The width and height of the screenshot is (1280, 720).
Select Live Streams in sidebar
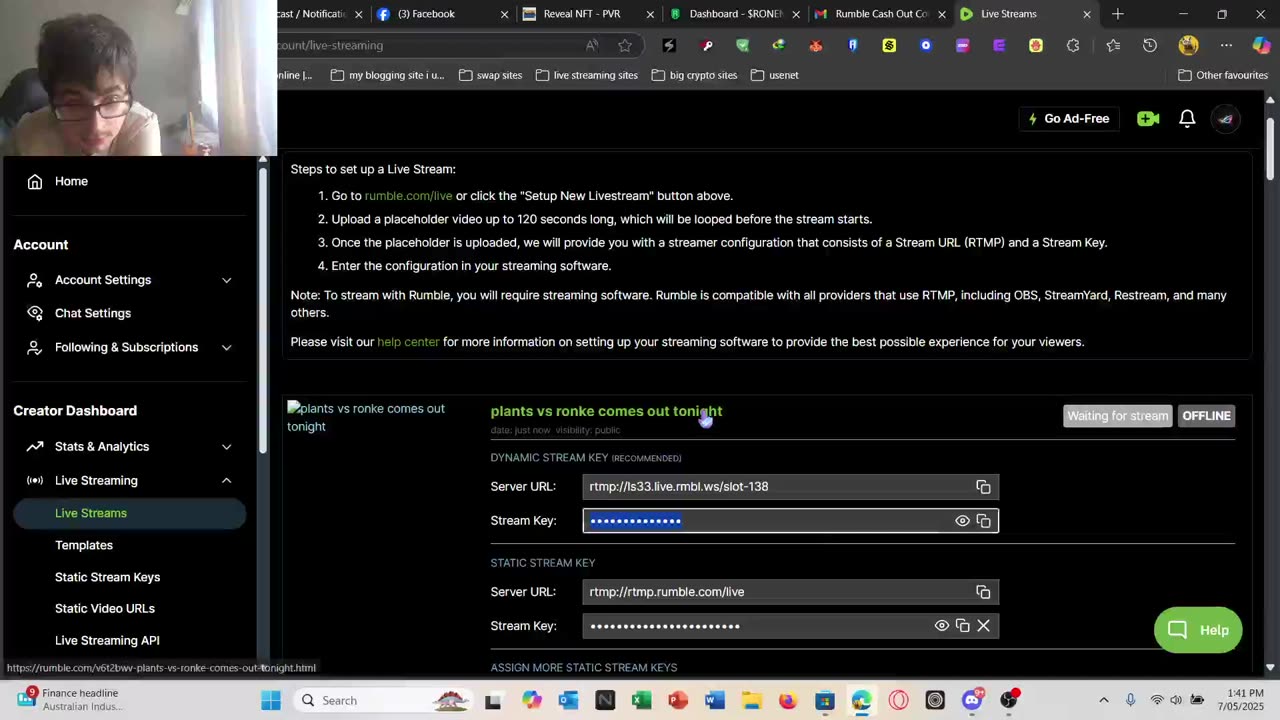[128, 513]
